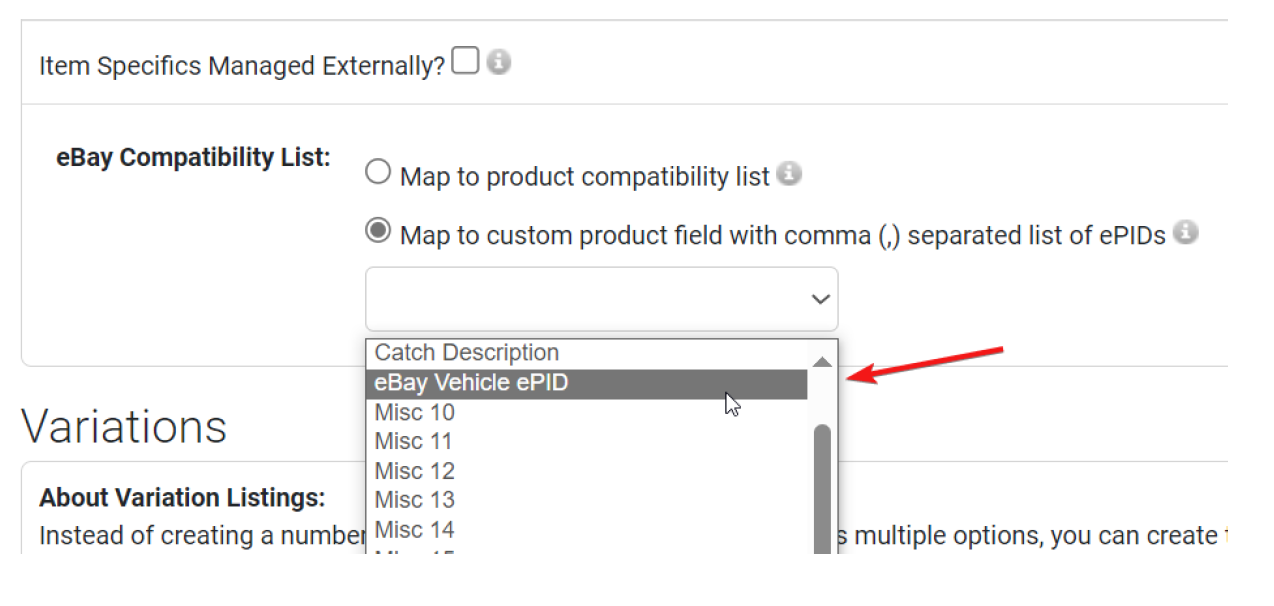Click the Variations heading
The width and height of the screenshot is (1274, 606).
[124, 426]
